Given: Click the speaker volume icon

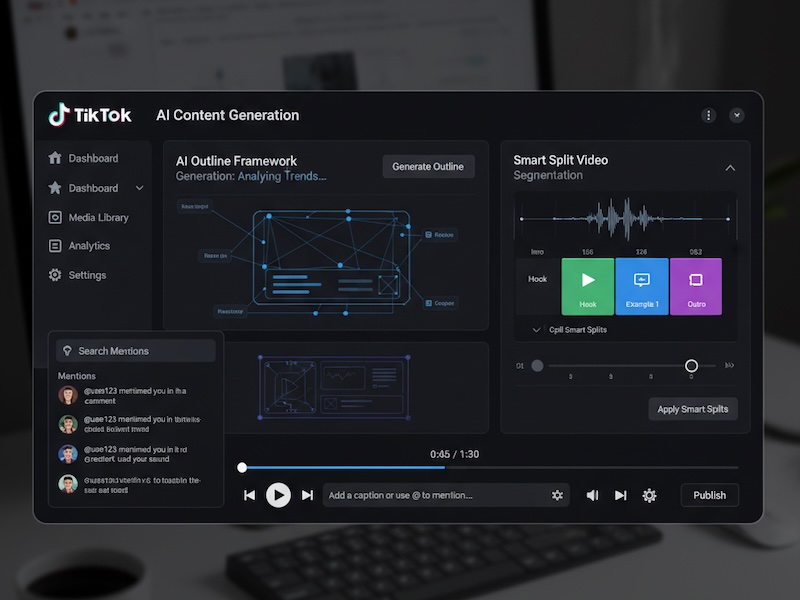Looking at the screenshot, I should pyautogui.click(x=592, y=495).
